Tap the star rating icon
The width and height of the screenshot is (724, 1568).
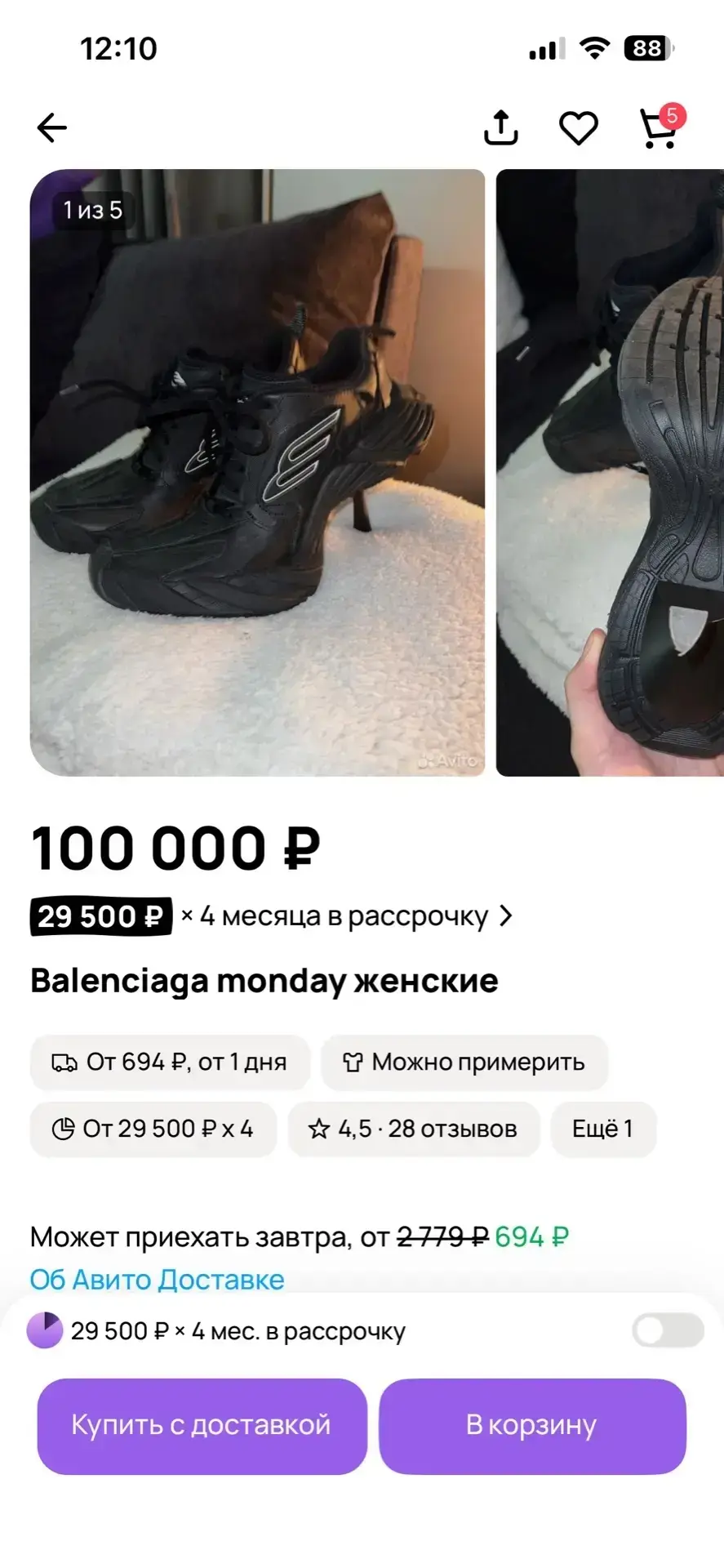pos(318,1129)
